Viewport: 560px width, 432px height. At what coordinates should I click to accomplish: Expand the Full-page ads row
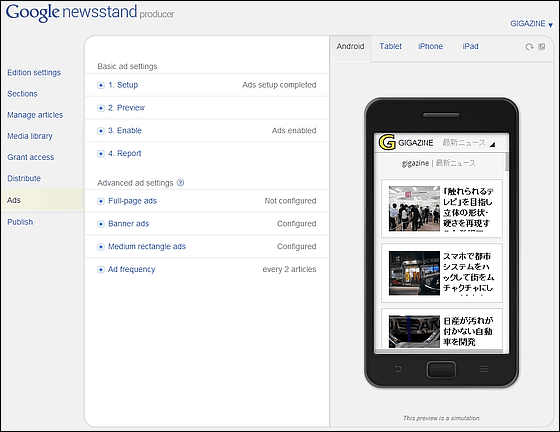click(207, 201)
